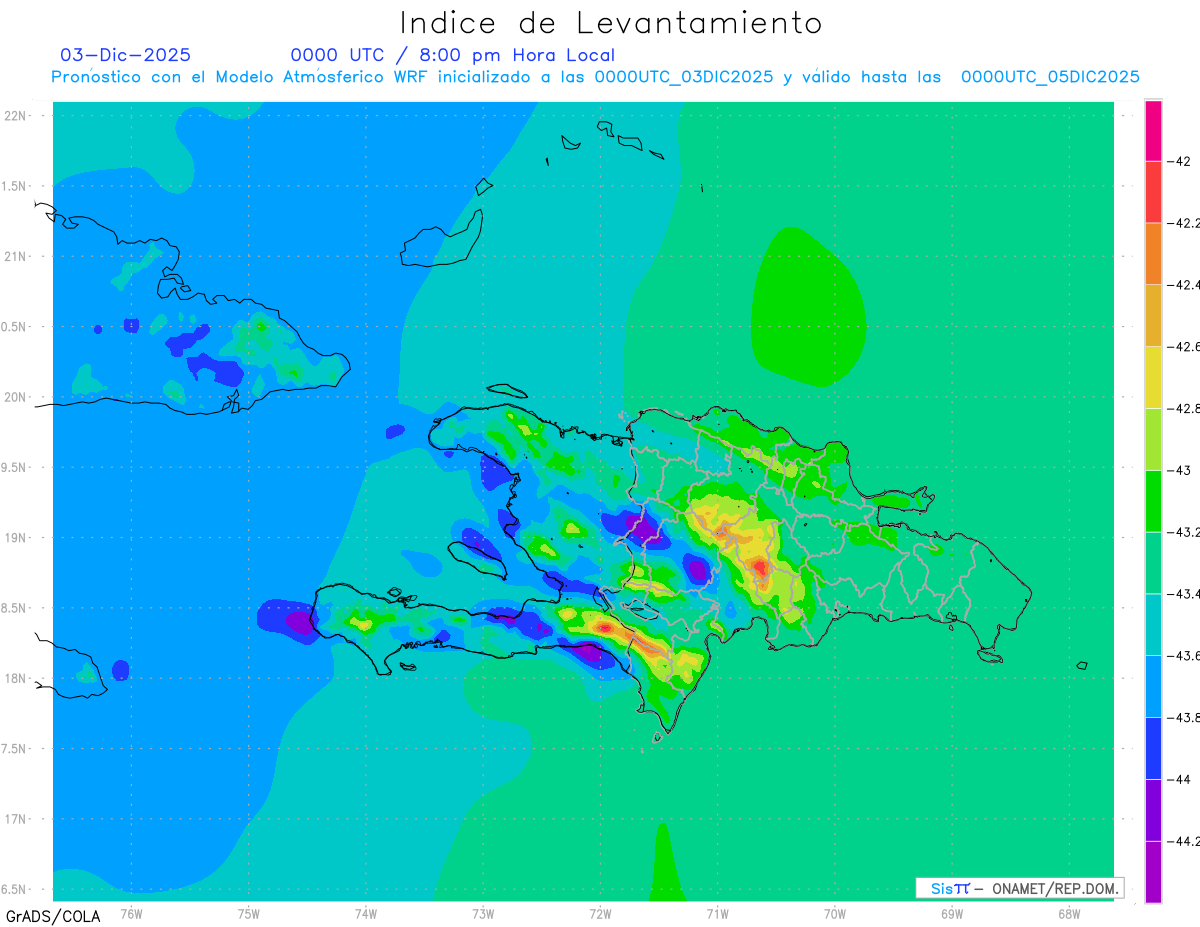This screenshot has width=1200, height=927.
Task: Click the date text "03-Dic-2025"
Action: coord(125,55)
